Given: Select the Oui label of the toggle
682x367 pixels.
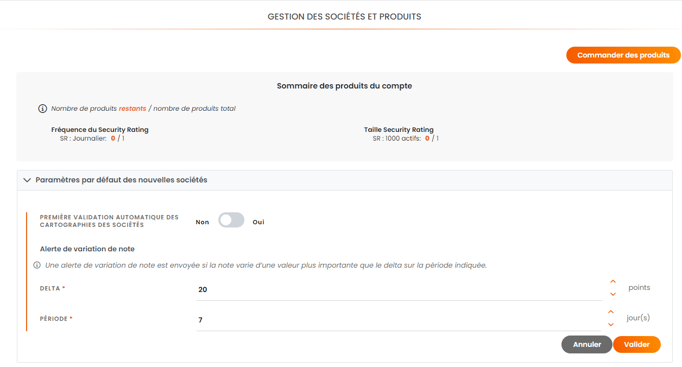Looking at the screenshot, I should tap(258, 222).
